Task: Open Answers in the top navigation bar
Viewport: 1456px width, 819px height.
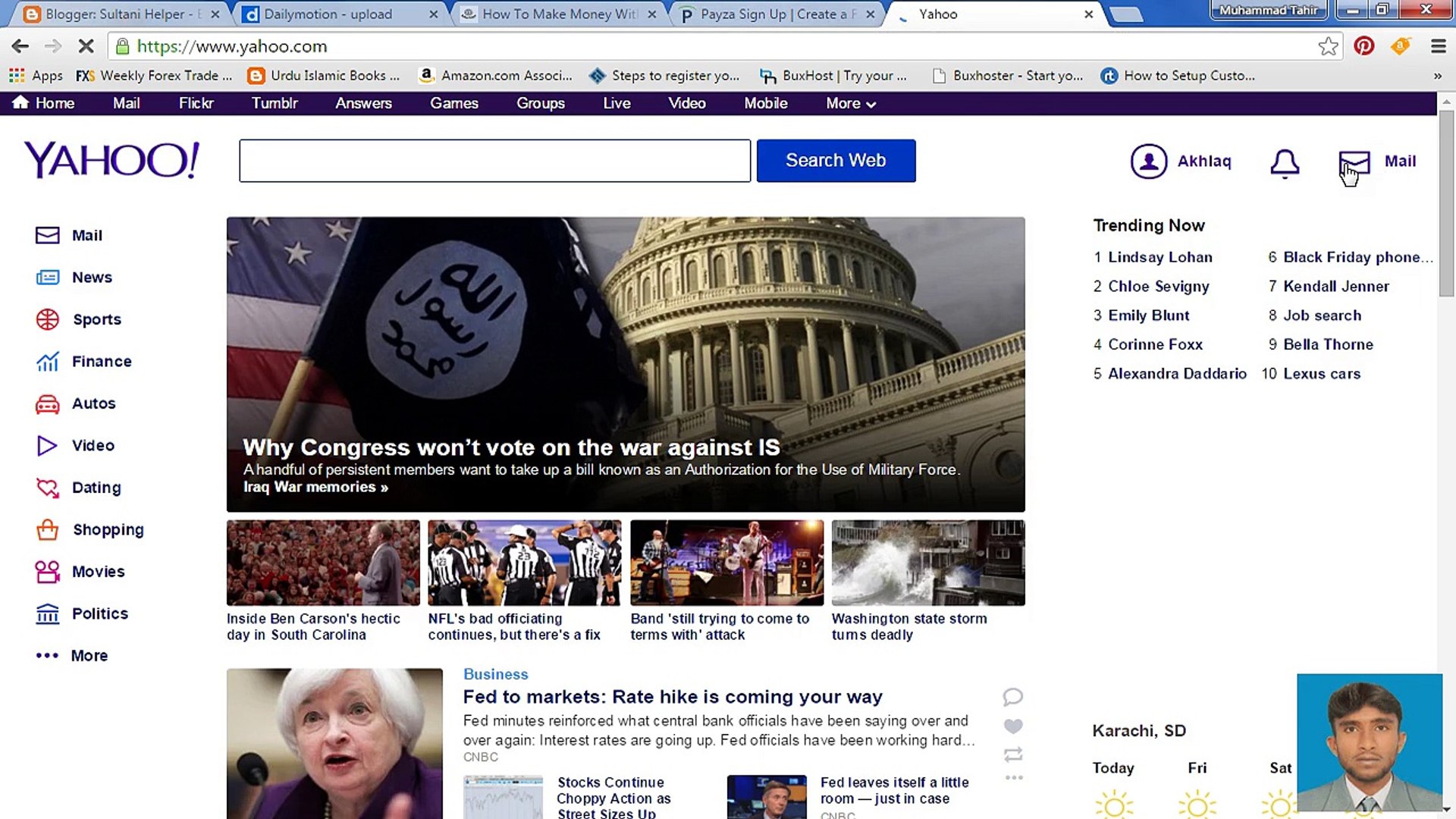Action: pos(363,103)
